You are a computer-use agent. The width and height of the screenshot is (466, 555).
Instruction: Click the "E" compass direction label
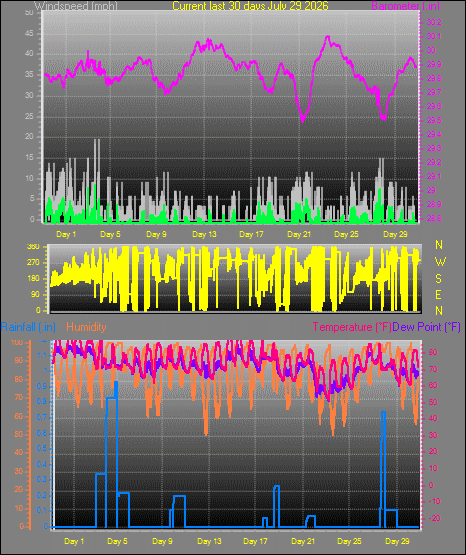[438, 295]
